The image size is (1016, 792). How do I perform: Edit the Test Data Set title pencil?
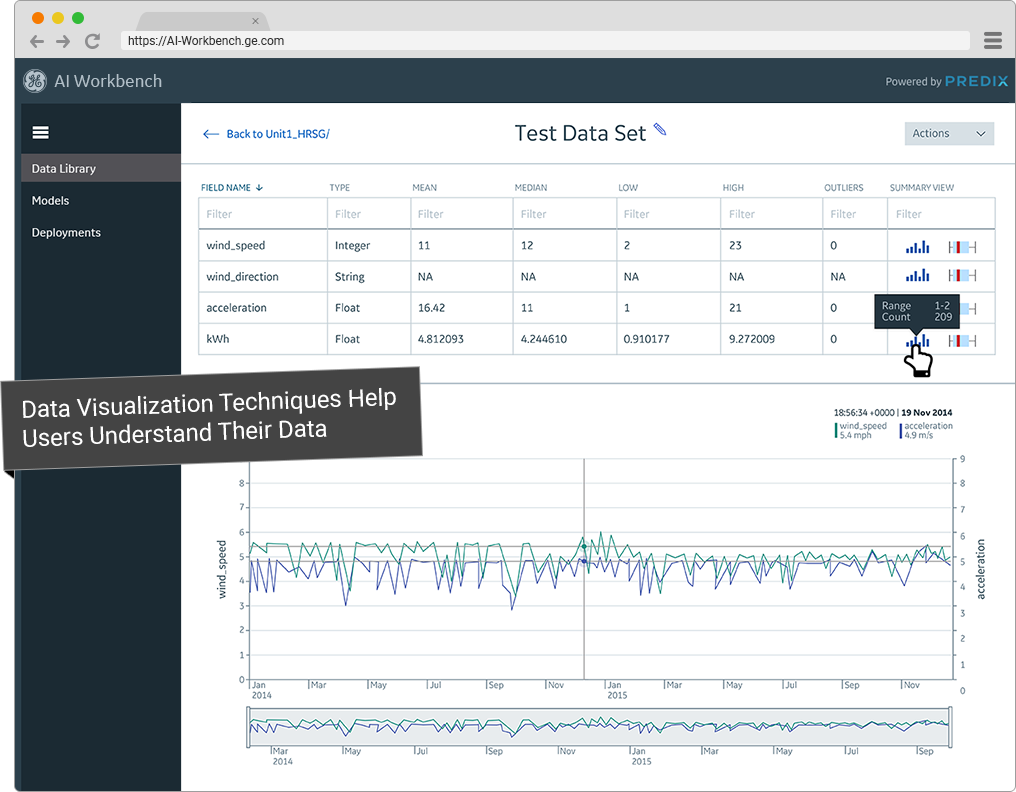pyautogui.click(x=660, y=129)
